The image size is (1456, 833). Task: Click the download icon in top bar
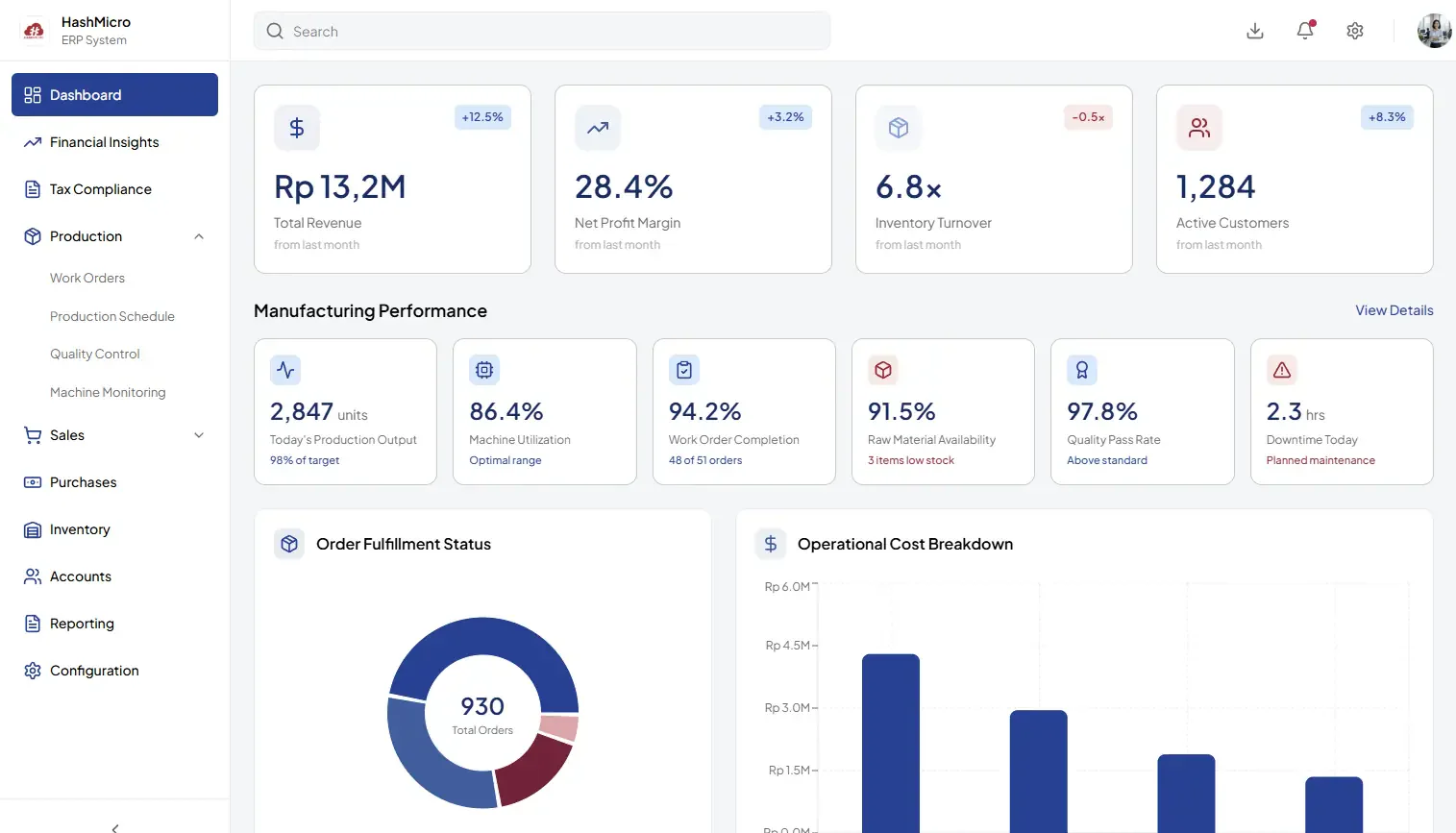[1255, 31]
